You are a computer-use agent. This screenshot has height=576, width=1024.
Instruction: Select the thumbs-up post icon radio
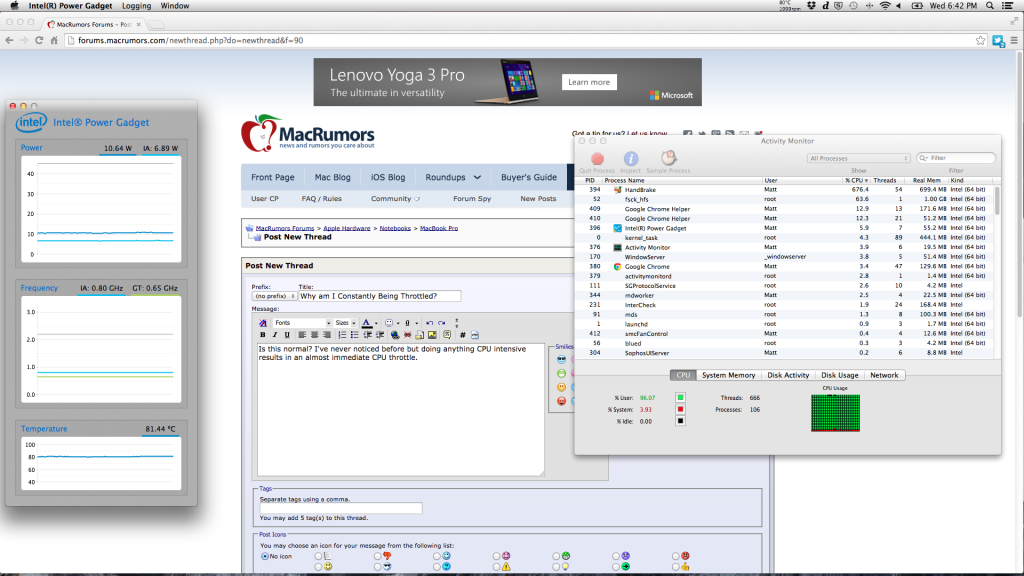(x=676, y=567)
